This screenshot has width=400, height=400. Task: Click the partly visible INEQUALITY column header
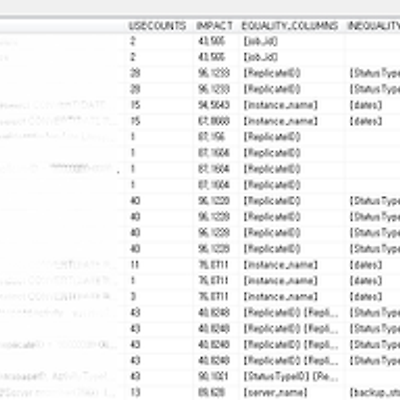pos(373,26)
